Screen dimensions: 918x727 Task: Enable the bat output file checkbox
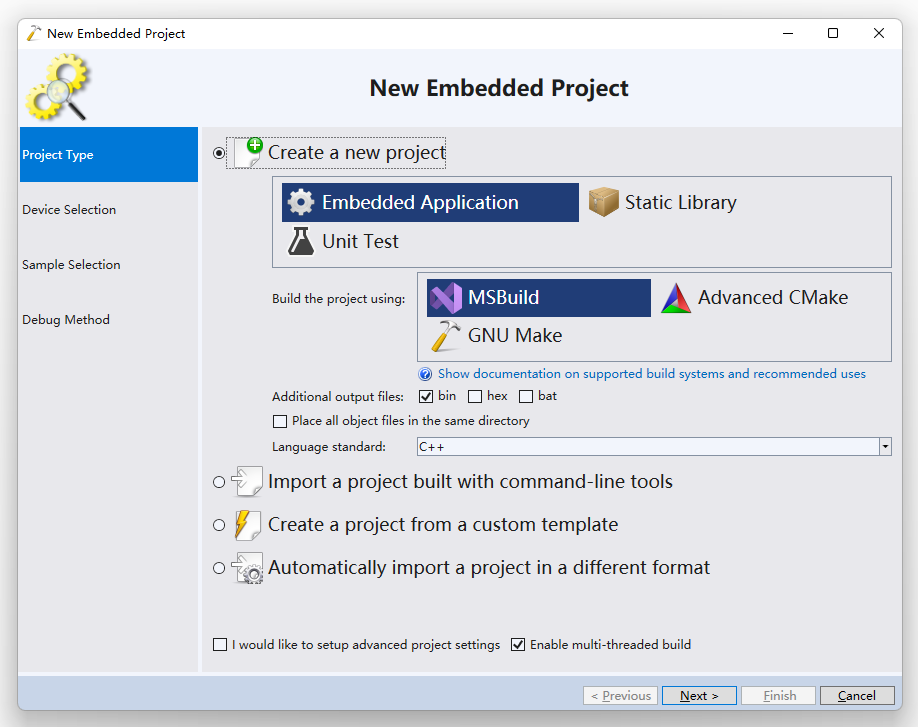tap(526, 397)
